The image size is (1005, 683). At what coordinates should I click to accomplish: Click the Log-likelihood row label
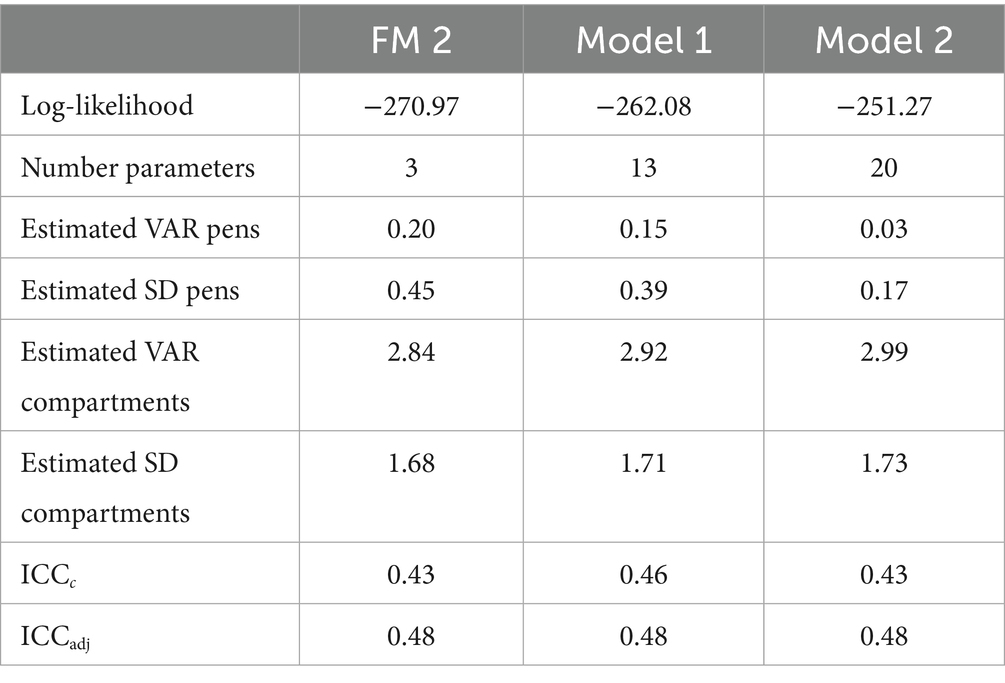tap(107, 105)
